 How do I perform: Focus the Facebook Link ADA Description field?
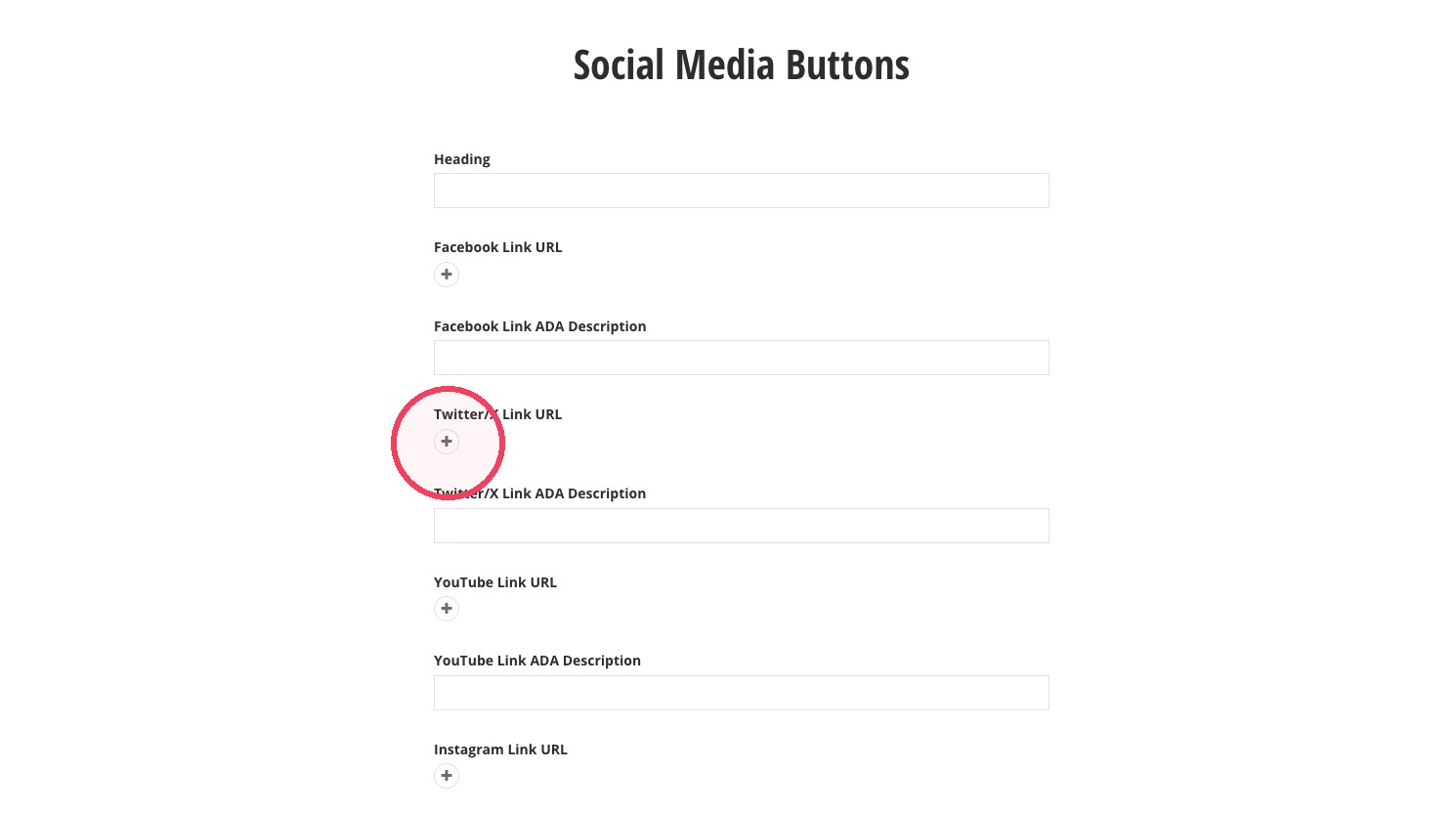click(742, 358)
